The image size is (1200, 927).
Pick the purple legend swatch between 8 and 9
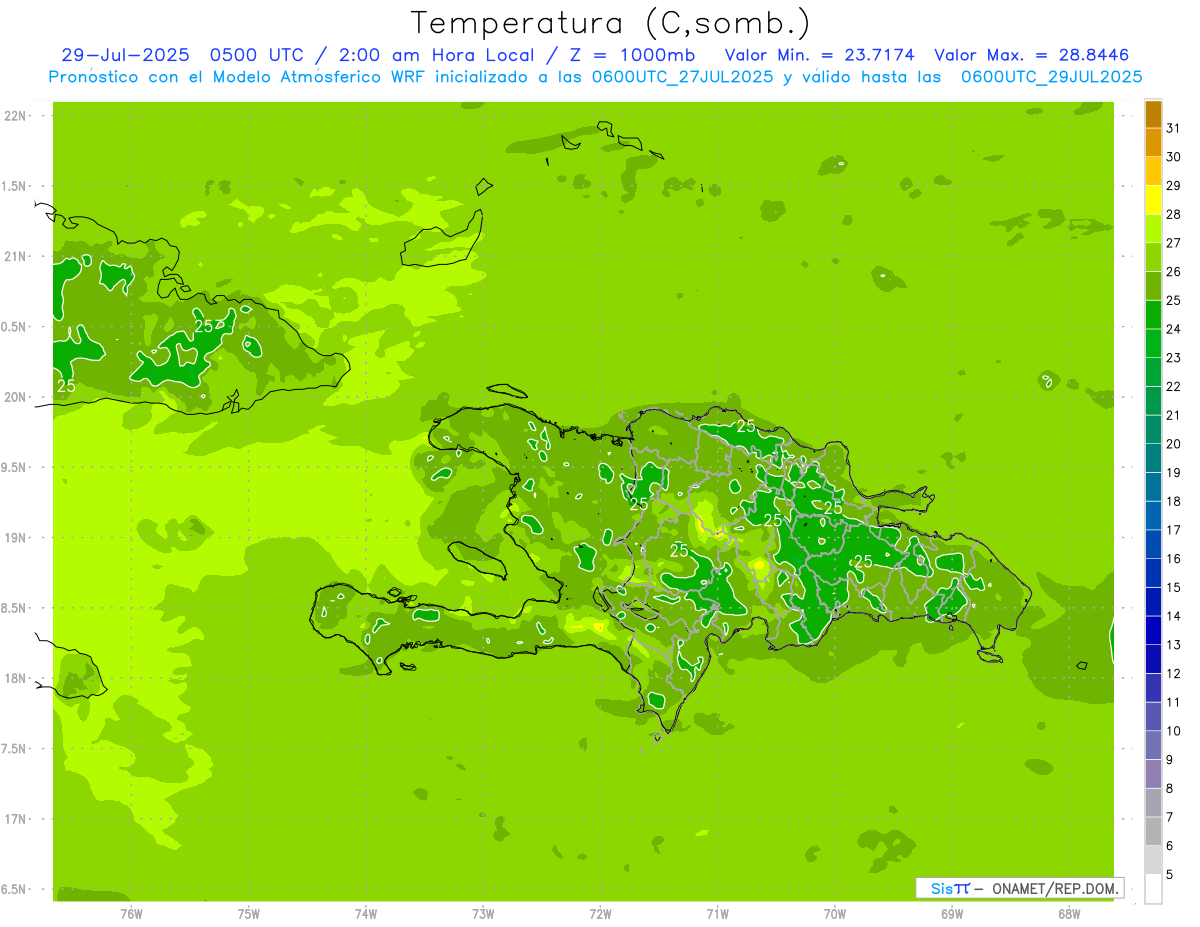pos(1153,774)
